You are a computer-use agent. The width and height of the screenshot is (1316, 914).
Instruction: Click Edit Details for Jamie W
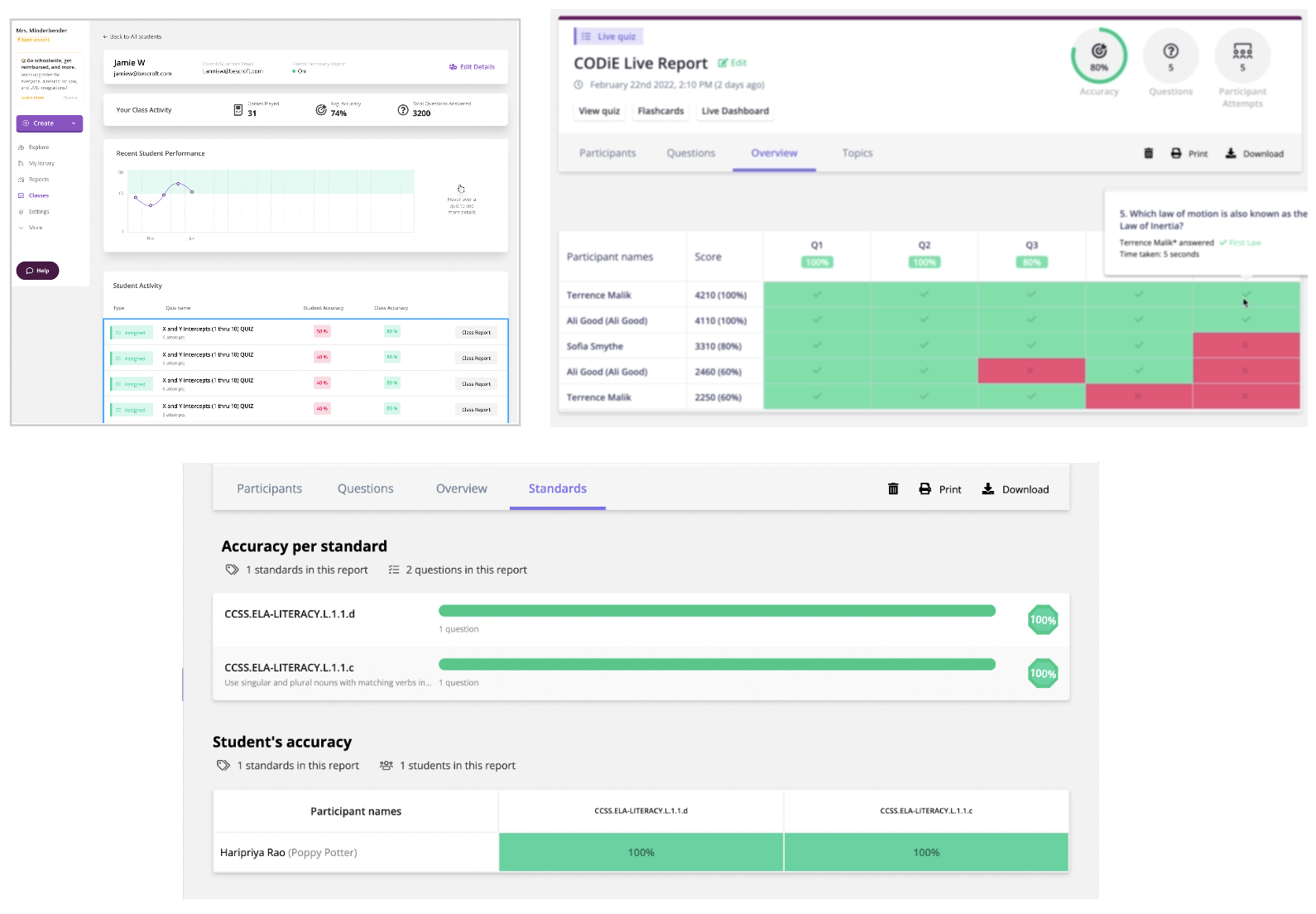point(472,67)
